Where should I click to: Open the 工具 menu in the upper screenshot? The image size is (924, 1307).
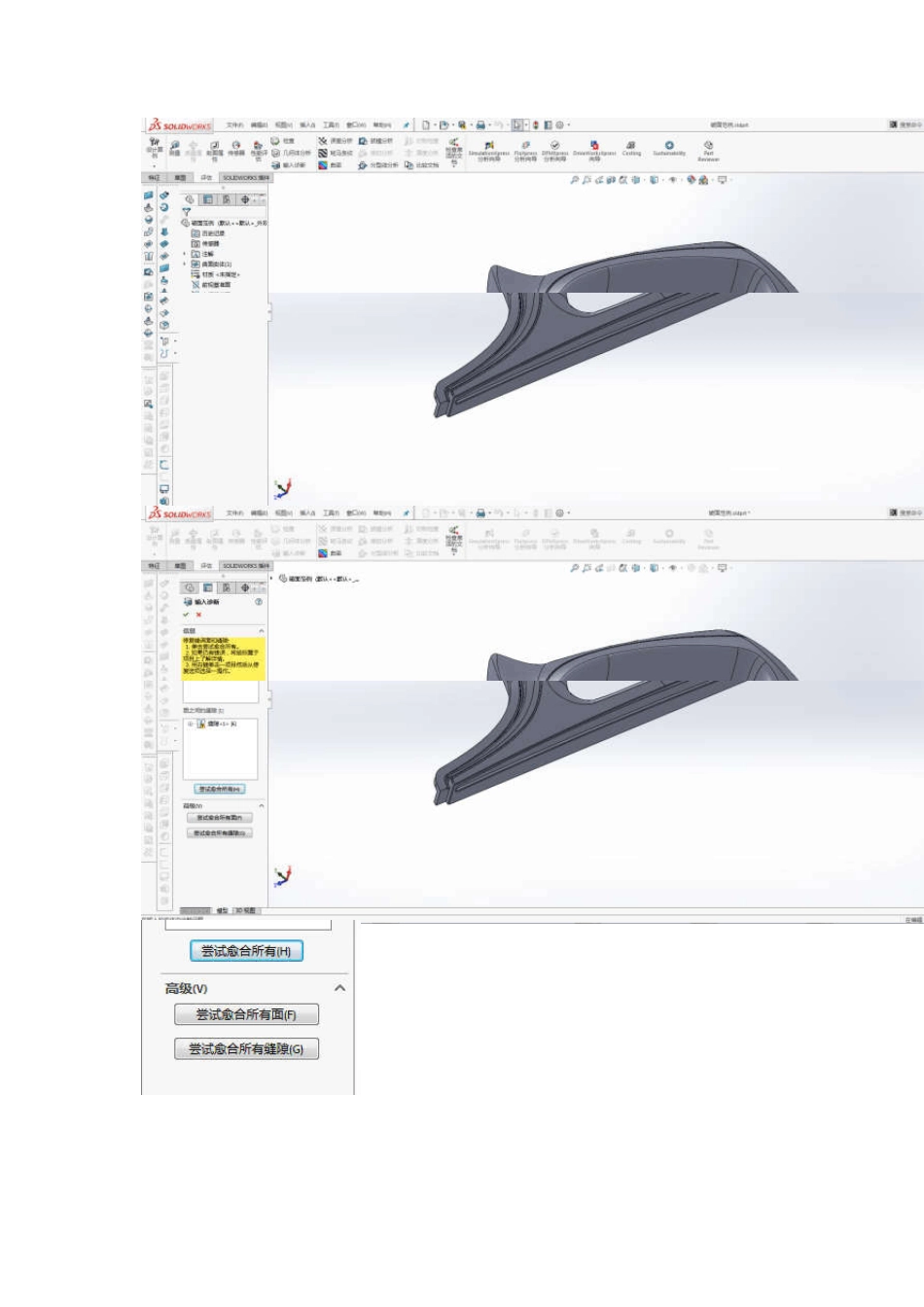332,125
